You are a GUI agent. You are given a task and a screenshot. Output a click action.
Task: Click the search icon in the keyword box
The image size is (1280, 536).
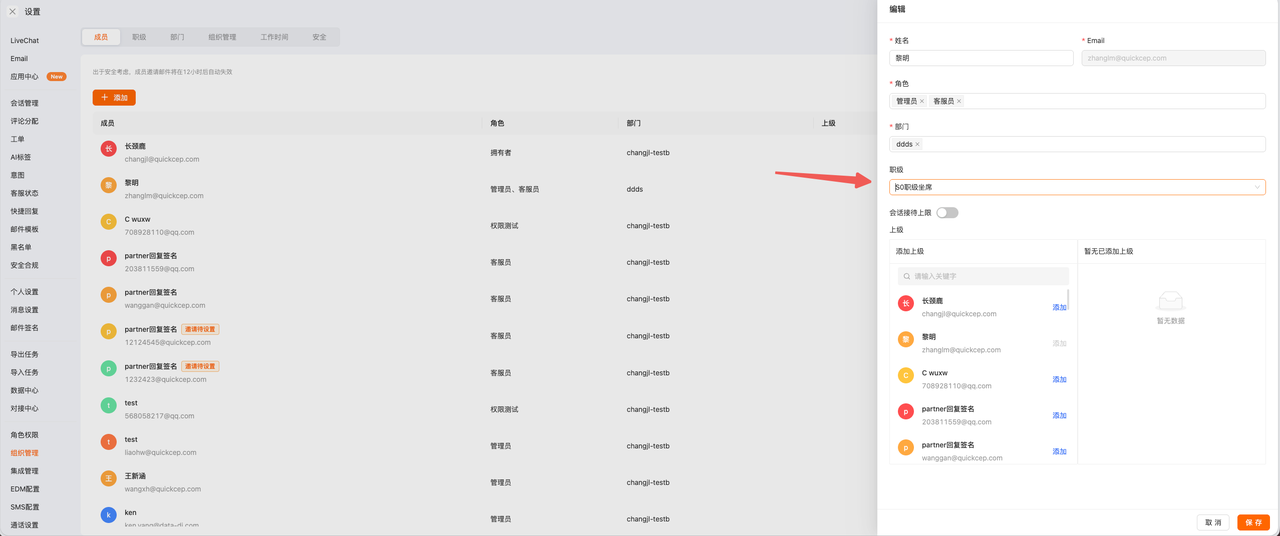907,276
